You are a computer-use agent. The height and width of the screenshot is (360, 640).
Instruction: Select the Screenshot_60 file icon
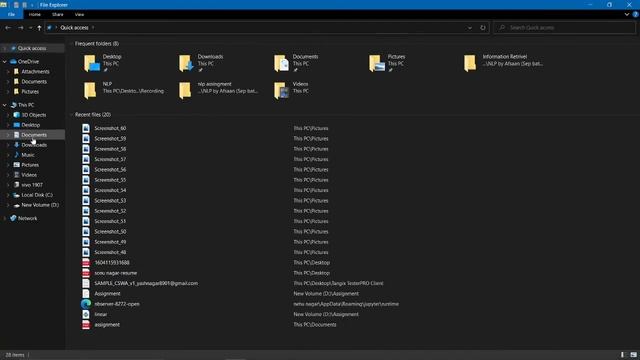tap(86, 128)
